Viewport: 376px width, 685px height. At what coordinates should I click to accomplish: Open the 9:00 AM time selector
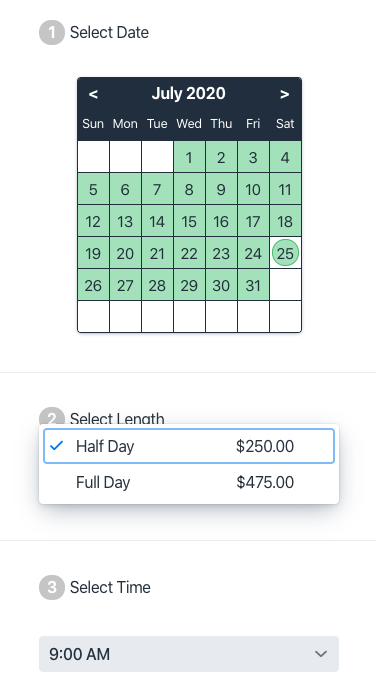pos(189,654)
